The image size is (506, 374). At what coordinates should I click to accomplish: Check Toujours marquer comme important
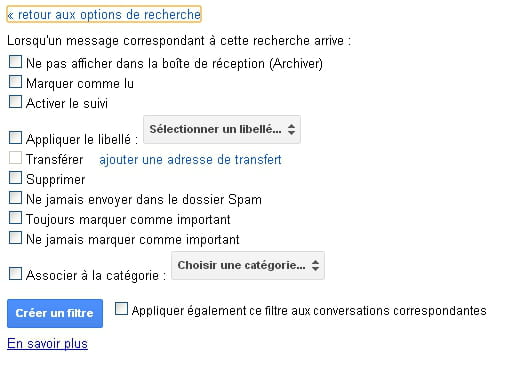pyautogui.click(x=15, y=218)
